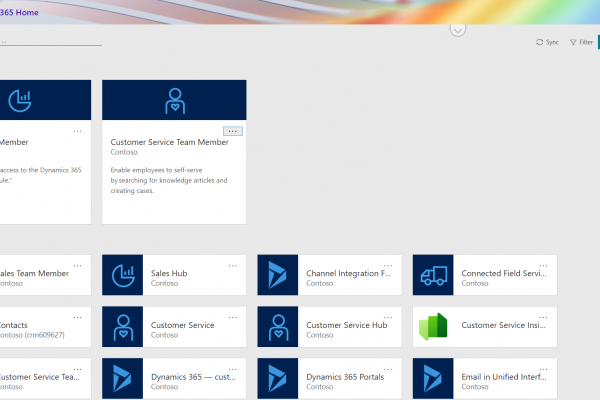The width and height of the screenshot is (600, 400).
Task: Click the green Customer Service Insights icon
Action: (433, 327)
